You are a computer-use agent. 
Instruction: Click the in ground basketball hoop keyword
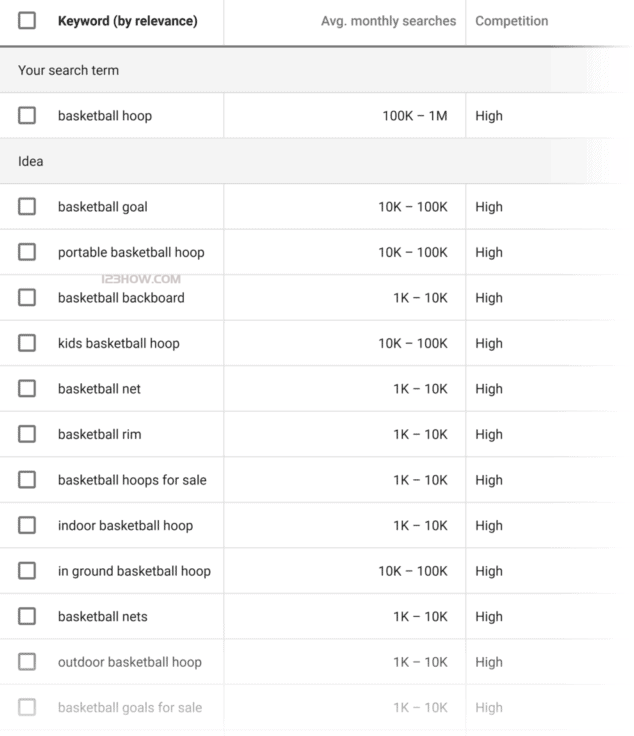click(134, 571)
